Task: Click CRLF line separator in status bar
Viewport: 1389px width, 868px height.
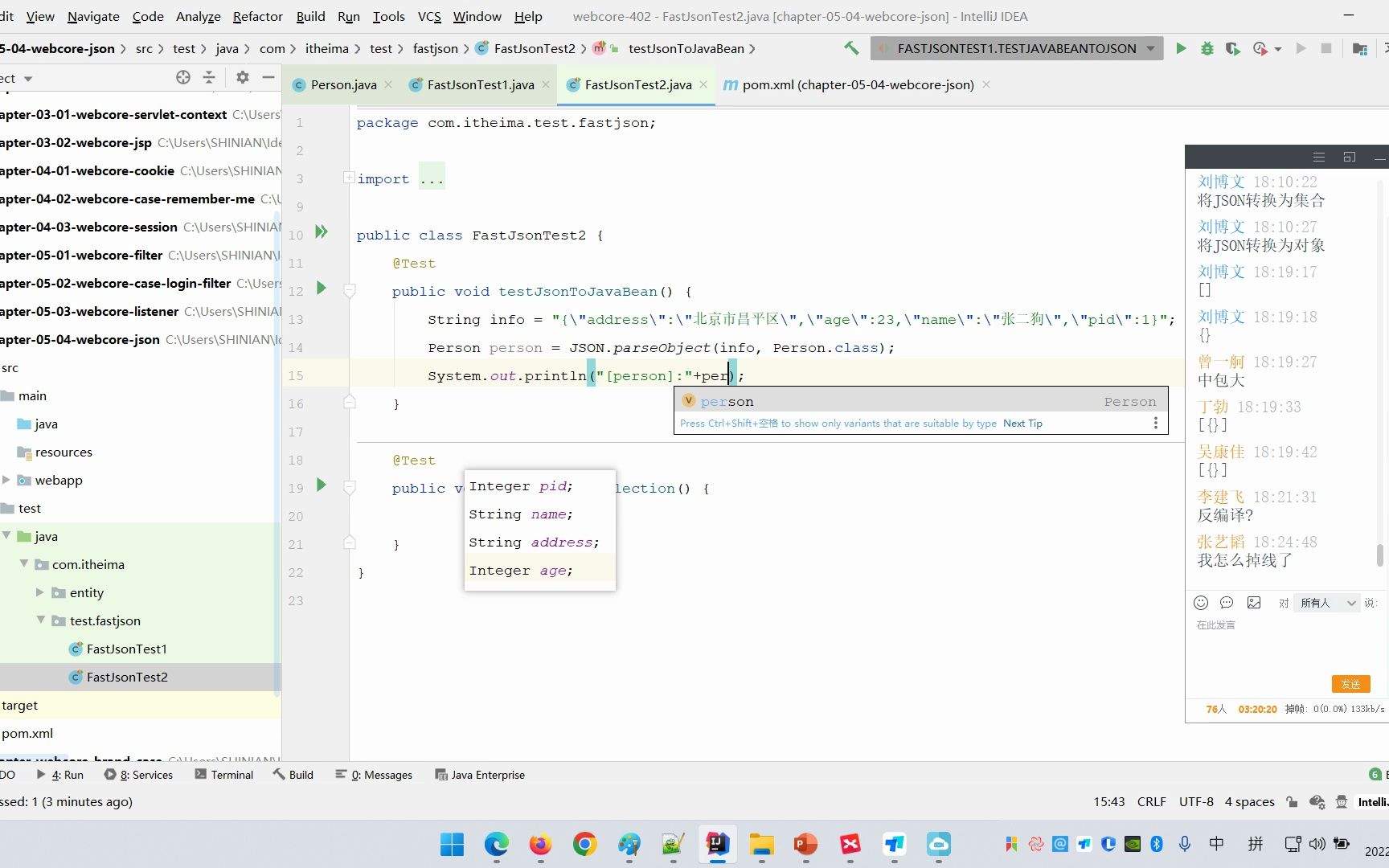Action: click(1151, 801)
